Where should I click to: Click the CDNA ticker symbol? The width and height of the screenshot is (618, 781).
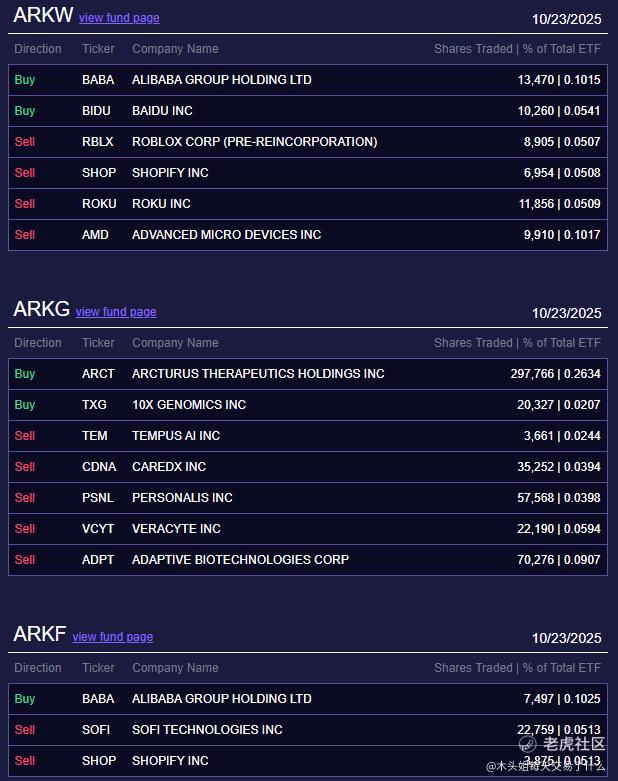[x=99, y=467]
